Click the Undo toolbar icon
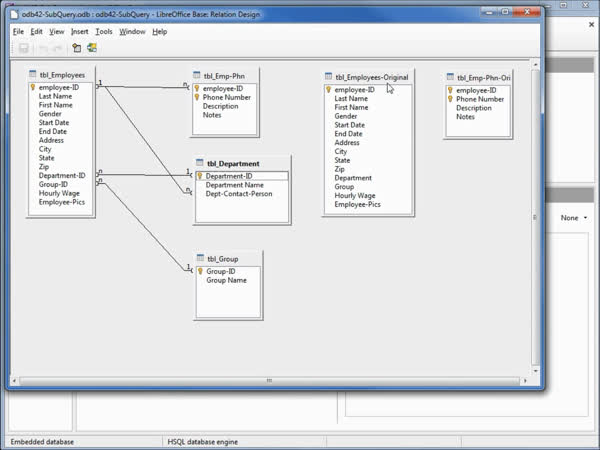Screen dimensions: 600x450 (x=43, y=48)
